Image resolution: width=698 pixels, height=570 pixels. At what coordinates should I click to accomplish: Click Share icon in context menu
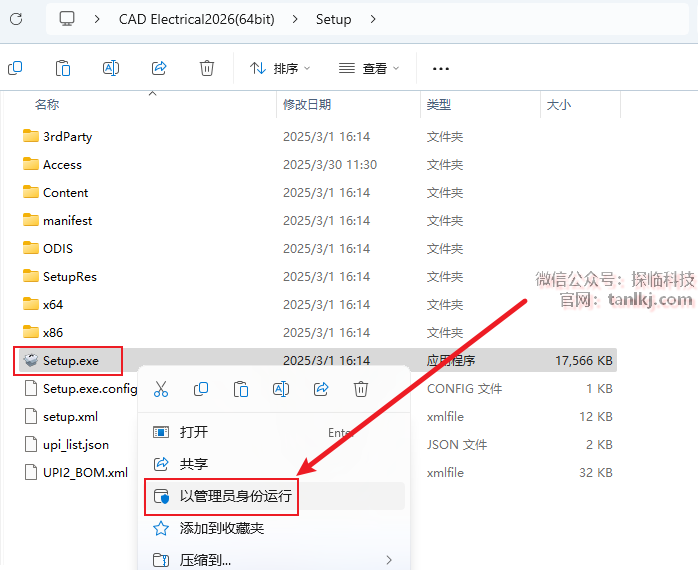(x=321, y=389)
